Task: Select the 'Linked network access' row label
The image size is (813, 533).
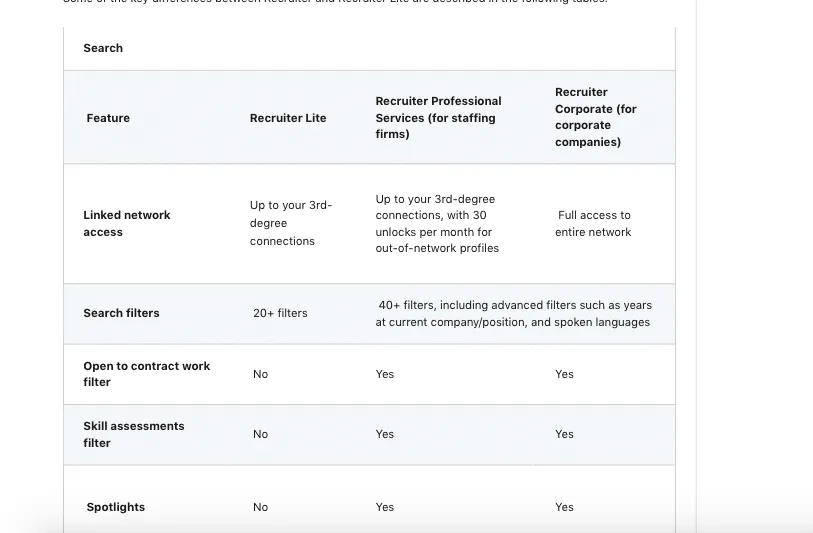Action: pyautogui.click(x=127, y=223)
